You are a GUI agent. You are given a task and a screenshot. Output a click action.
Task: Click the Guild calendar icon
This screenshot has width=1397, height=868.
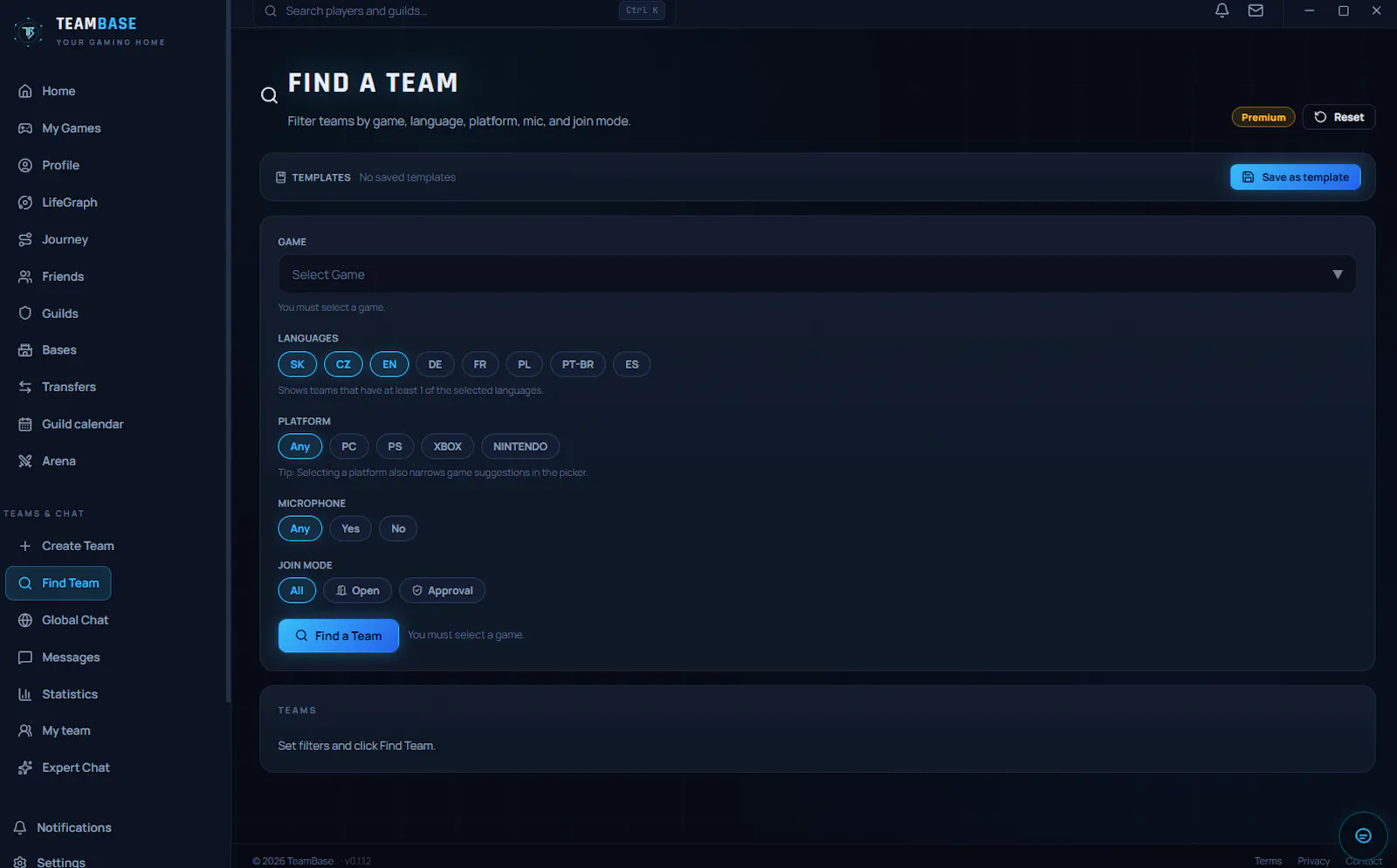(25, 424)
